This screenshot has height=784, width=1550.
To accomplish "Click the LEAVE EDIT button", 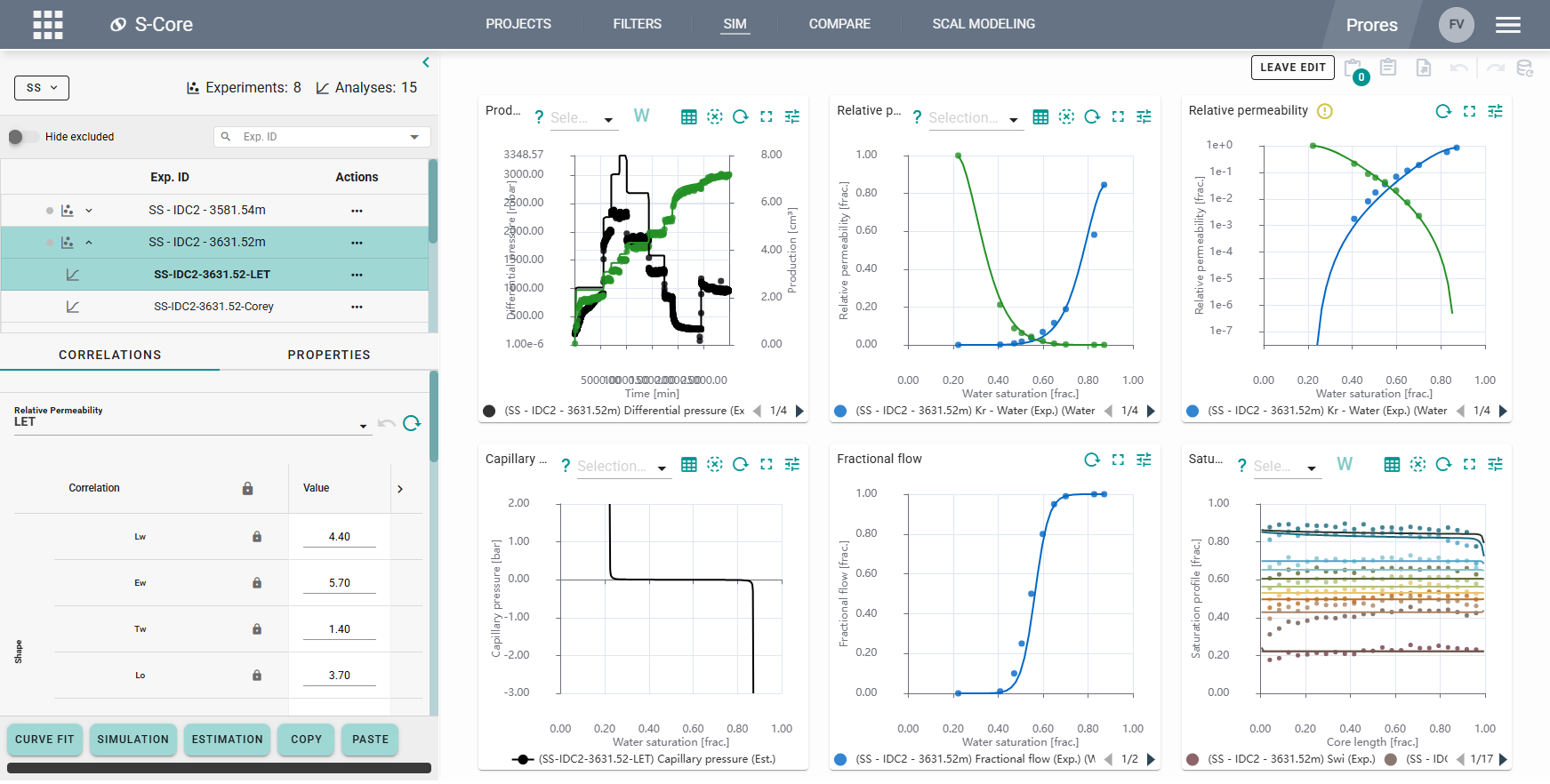I will point(1293,68).
